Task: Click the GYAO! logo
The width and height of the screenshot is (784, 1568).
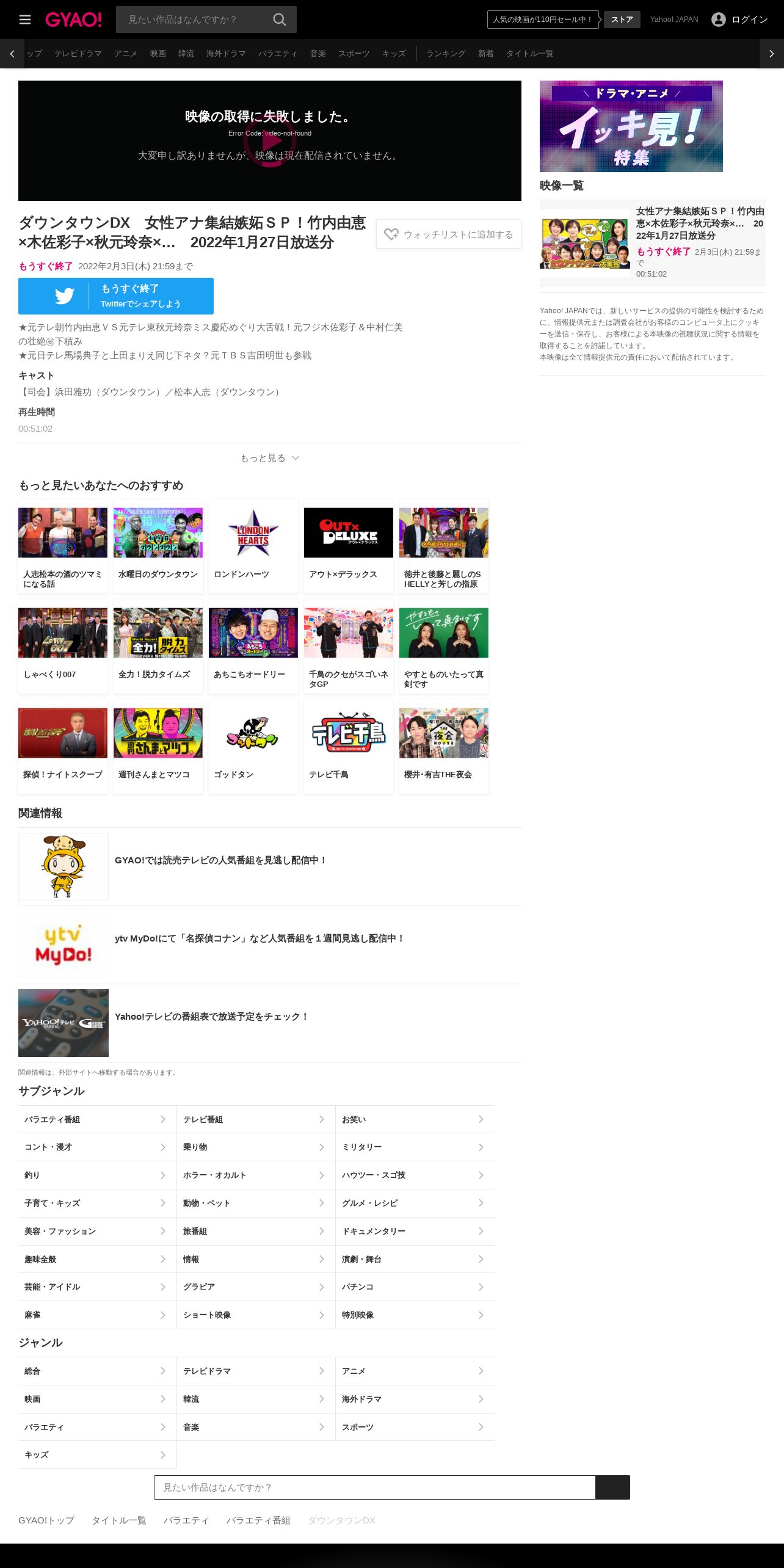Action: tap(73, 20)
